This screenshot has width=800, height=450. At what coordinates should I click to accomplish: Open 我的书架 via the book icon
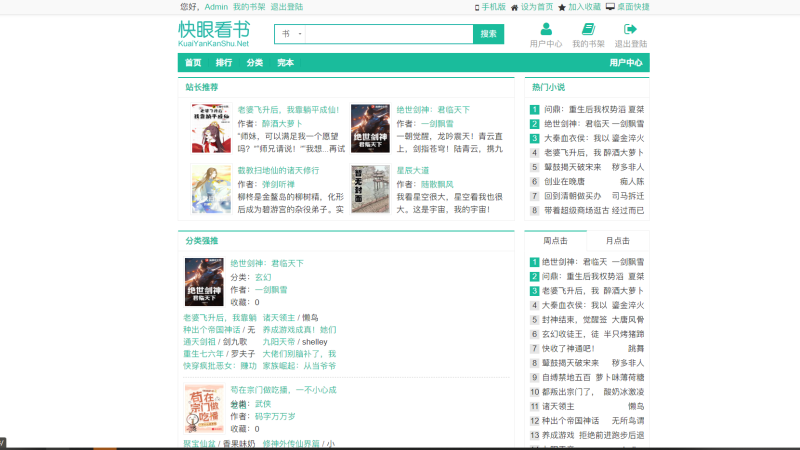tap(588, 29)
